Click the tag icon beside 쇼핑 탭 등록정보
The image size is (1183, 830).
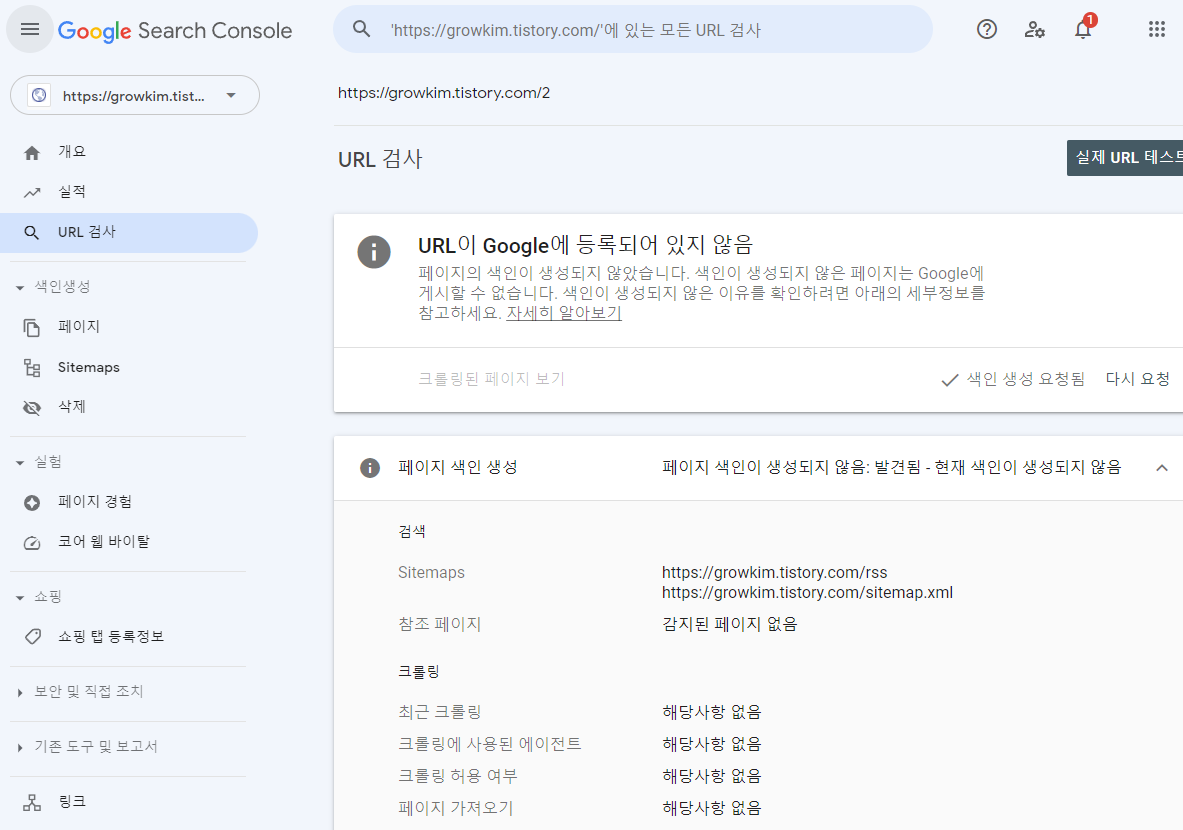coord(32,637)
